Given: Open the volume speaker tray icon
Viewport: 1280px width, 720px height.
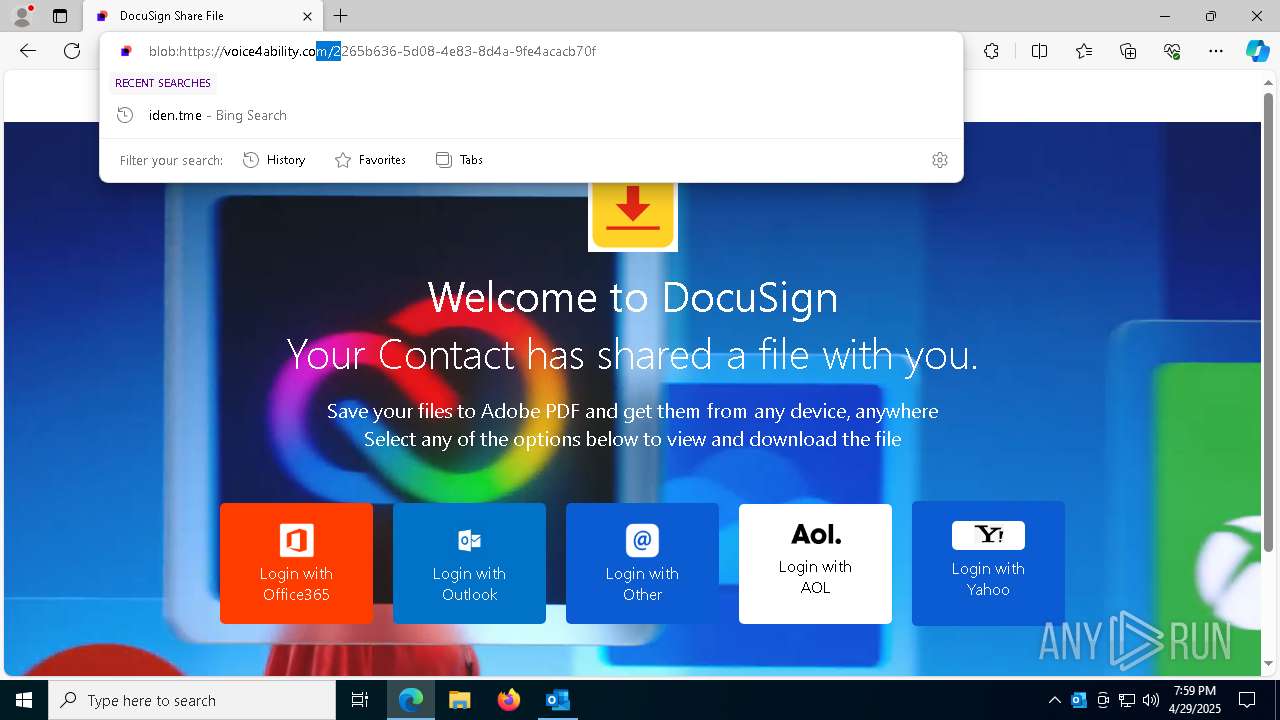Looking at the screenshot, I should point(1151,700).
